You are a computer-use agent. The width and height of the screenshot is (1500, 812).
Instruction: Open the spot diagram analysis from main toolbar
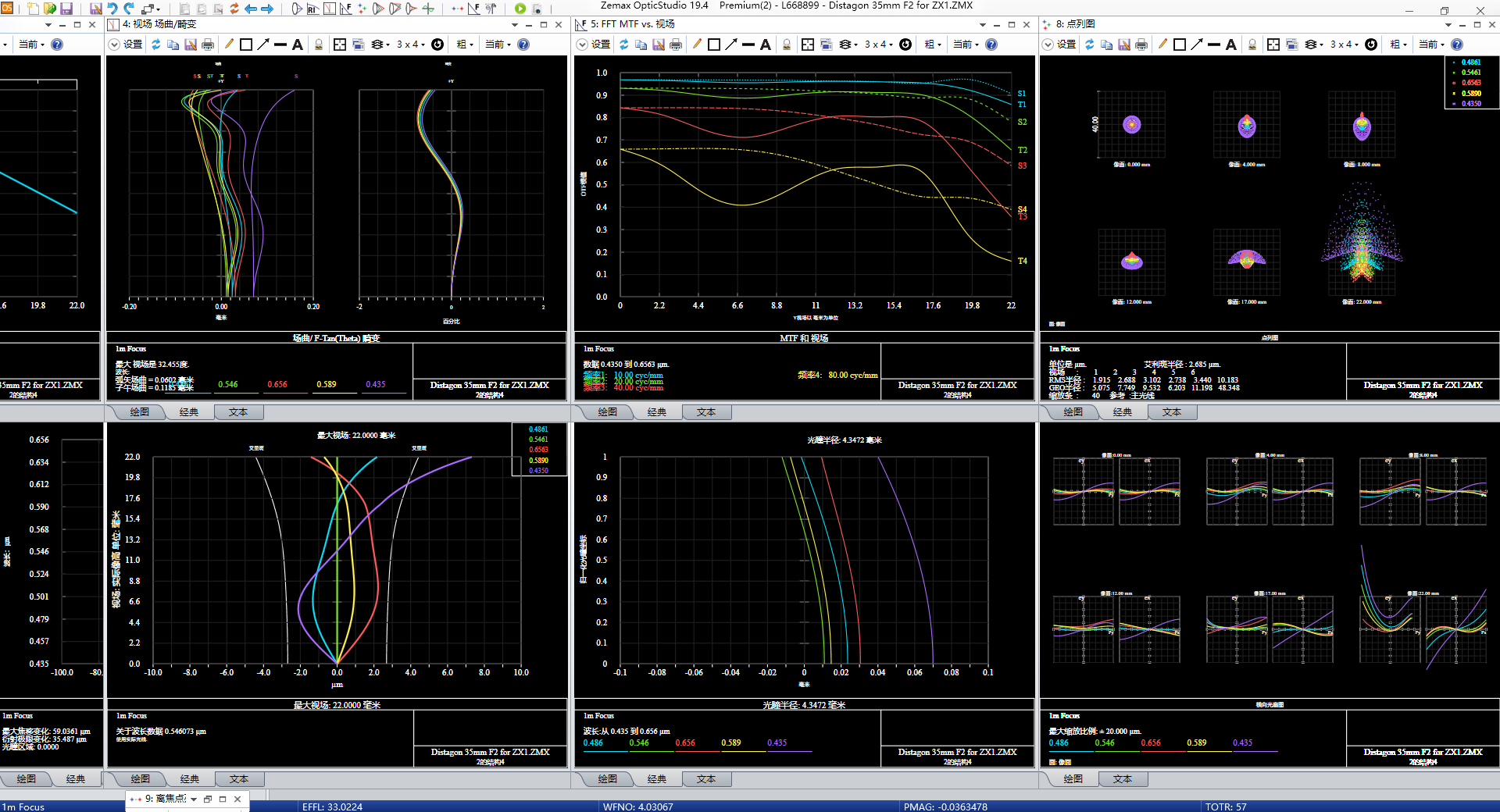point(362,9)
